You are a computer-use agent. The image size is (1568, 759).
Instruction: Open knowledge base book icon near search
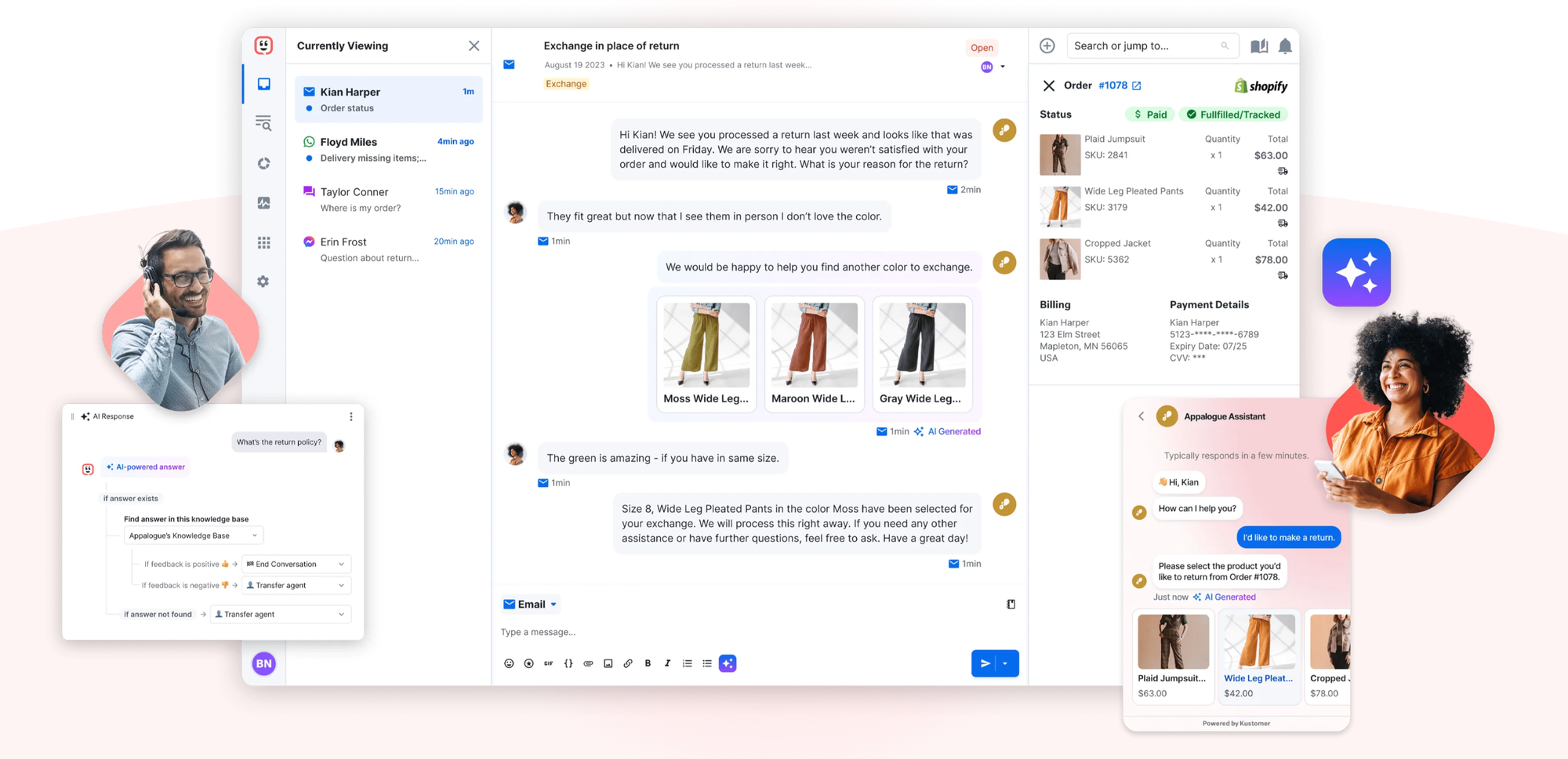click(1259, 46)
